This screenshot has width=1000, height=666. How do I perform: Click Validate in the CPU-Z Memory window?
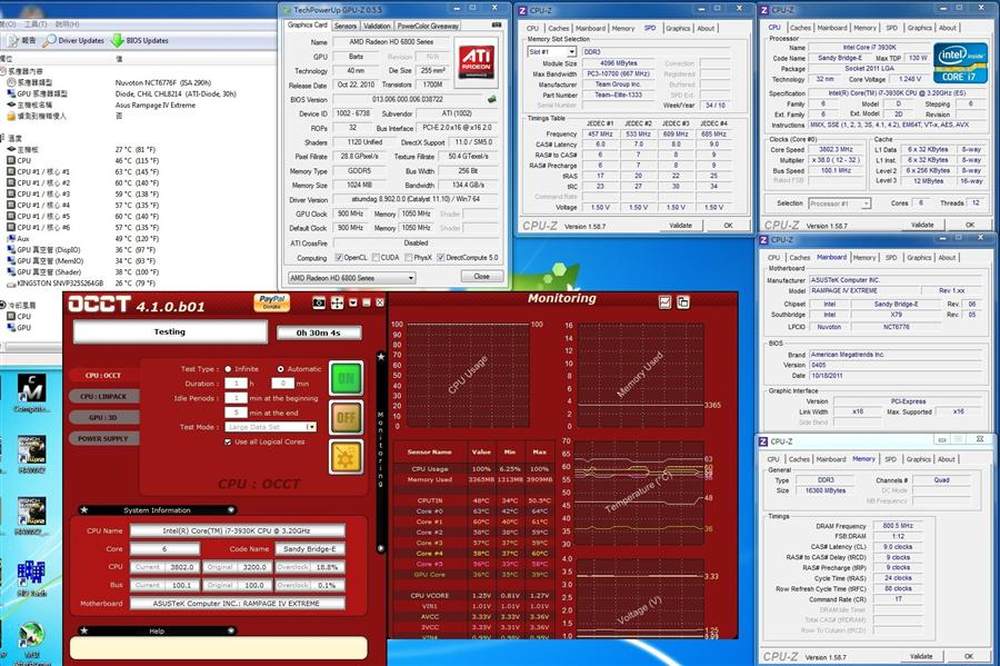(921, 656)
